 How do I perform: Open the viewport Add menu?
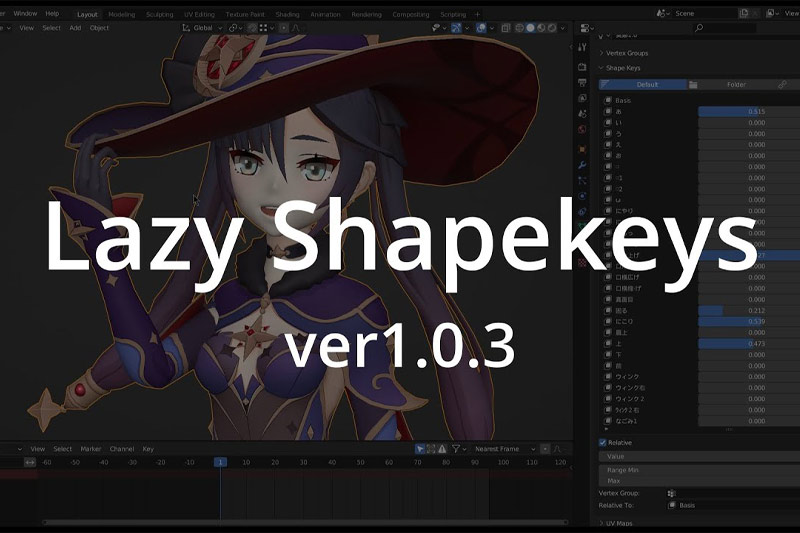tap(75, 28)
